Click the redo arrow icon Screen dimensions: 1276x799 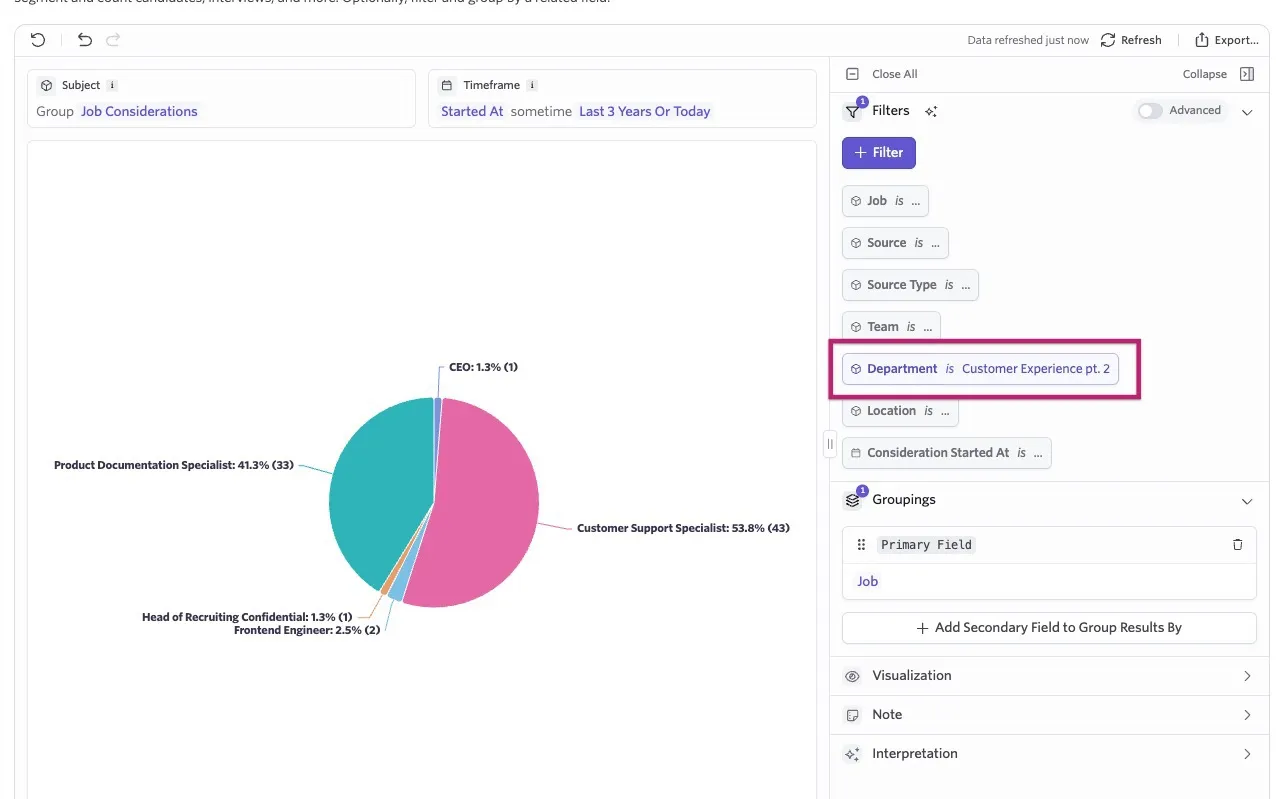[x=113, y=40]
